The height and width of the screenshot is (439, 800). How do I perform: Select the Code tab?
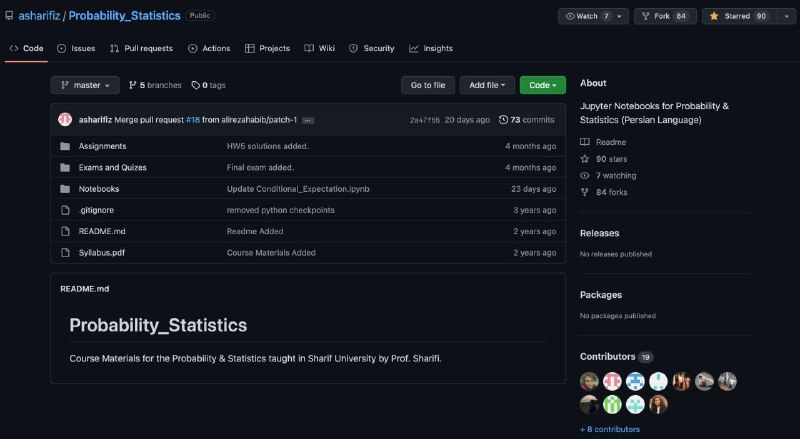coord(27,48)
